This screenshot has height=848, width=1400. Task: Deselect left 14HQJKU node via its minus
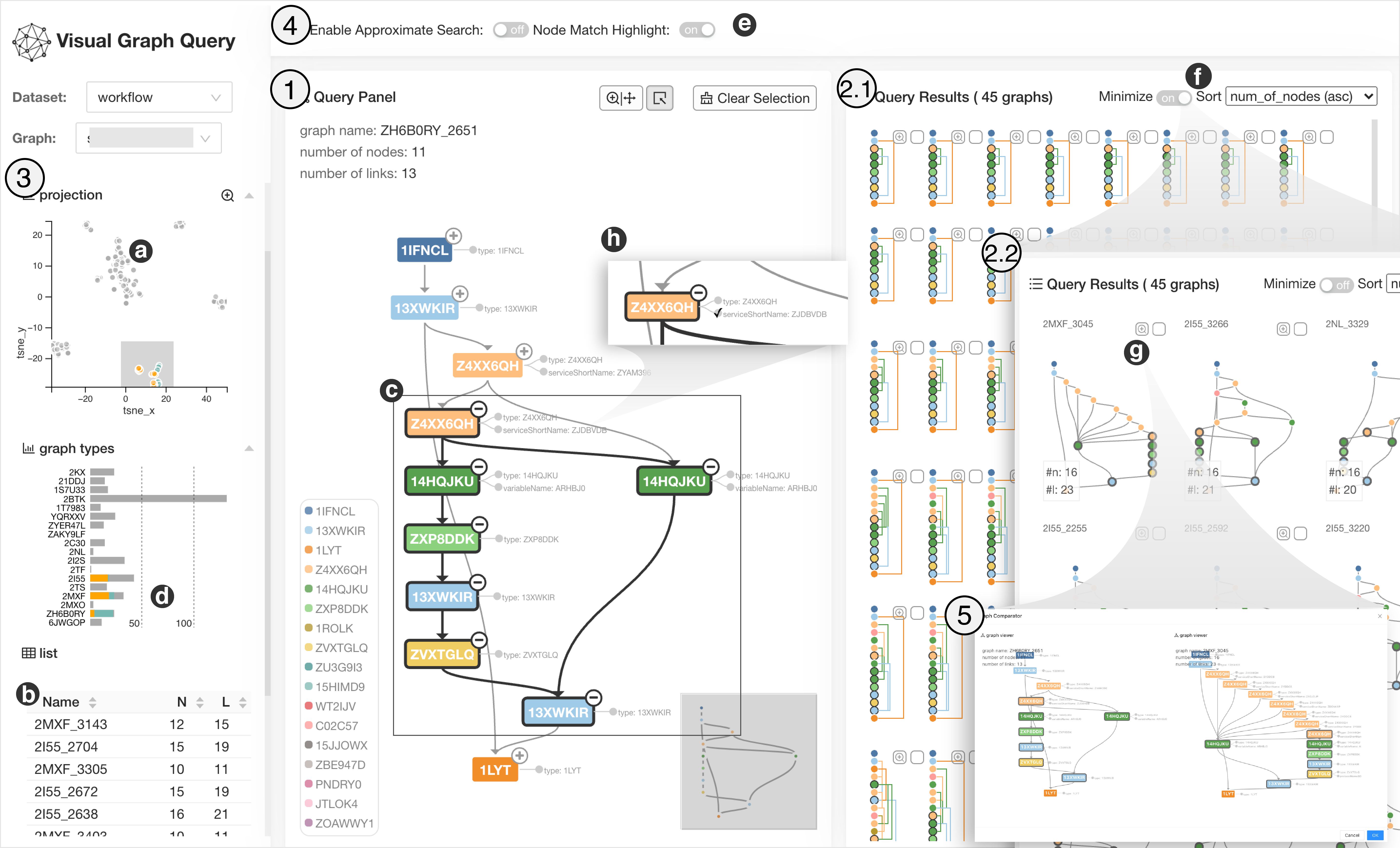click(479, 467)
